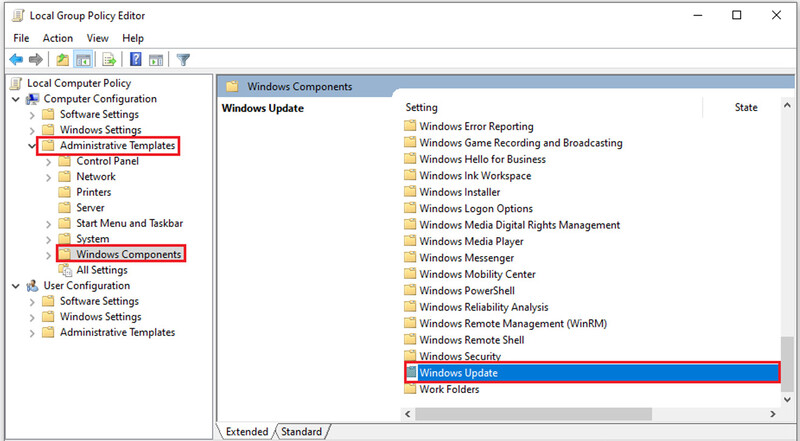Viewport: 800px width, 441px height.
Task: Click the vertical scrollbar thumb
Action: pos(787,364)
